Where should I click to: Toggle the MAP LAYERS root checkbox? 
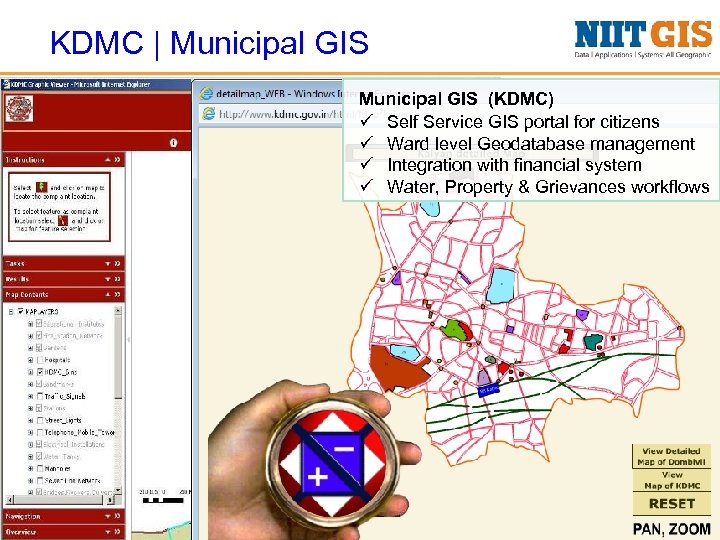[x=20, y=311]
